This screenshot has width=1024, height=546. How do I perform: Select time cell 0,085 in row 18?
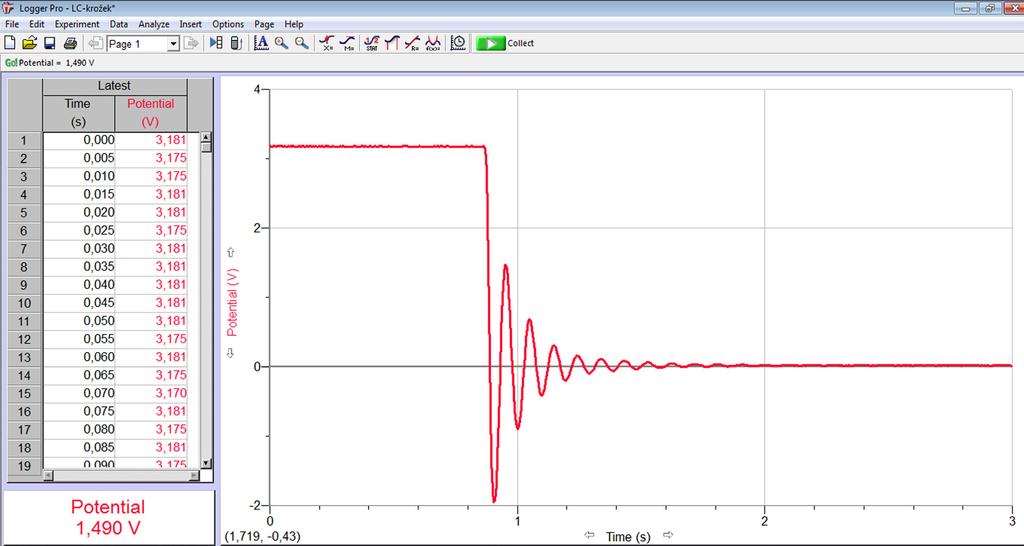pyautogui.click(x=79, y=447)
